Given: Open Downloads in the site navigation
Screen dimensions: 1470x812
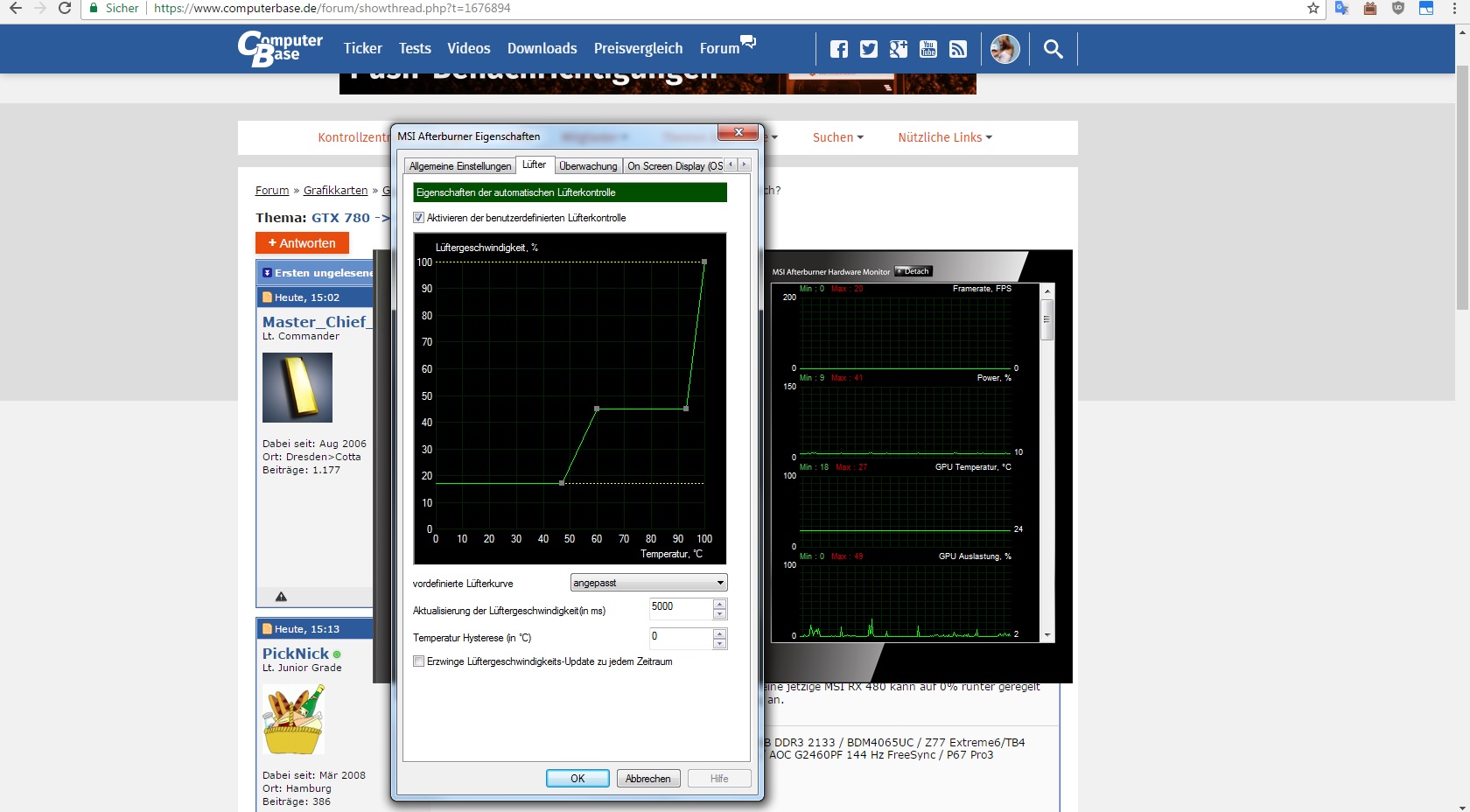Looking at the screenshot, I should (x=542, y=49).
